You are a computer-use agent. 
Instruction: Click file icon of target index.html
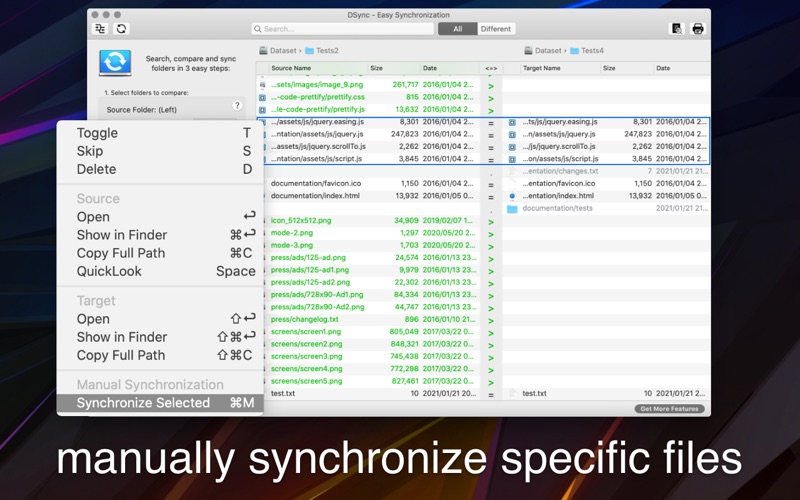(x=512, y=196)
